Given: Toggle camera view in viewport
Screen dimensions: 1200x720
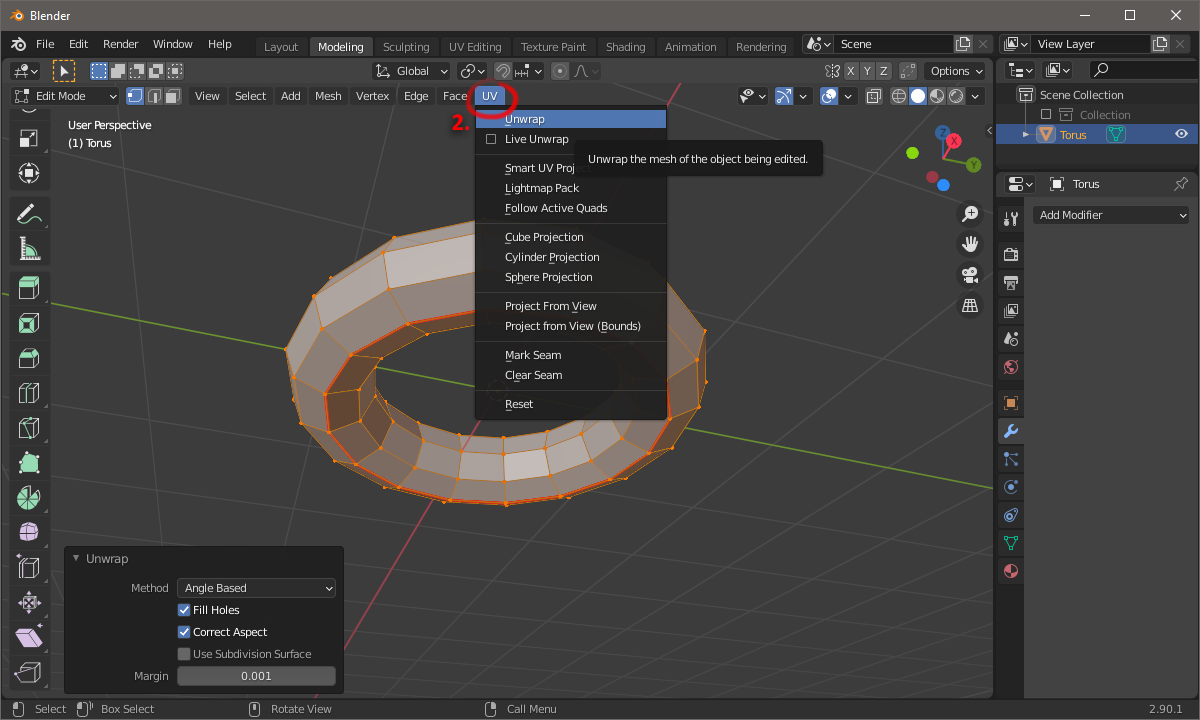Looking at the screenshot, I should coord(969,275).
